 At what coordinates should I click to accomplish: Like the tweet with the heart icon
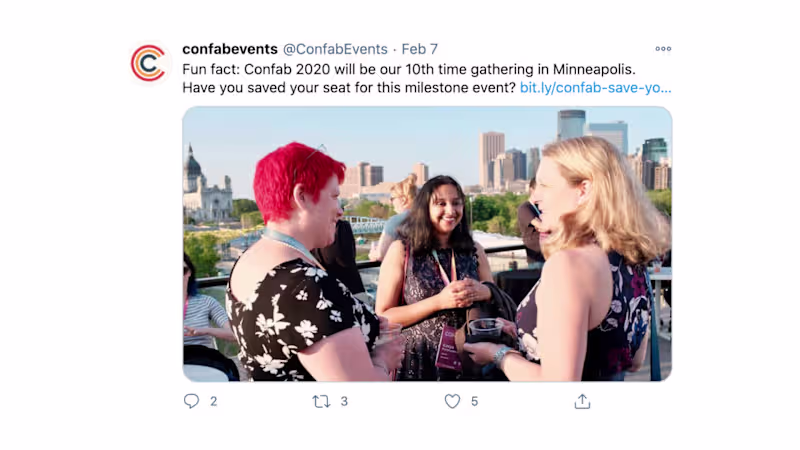pyautogui.click(x=452, y=401)
